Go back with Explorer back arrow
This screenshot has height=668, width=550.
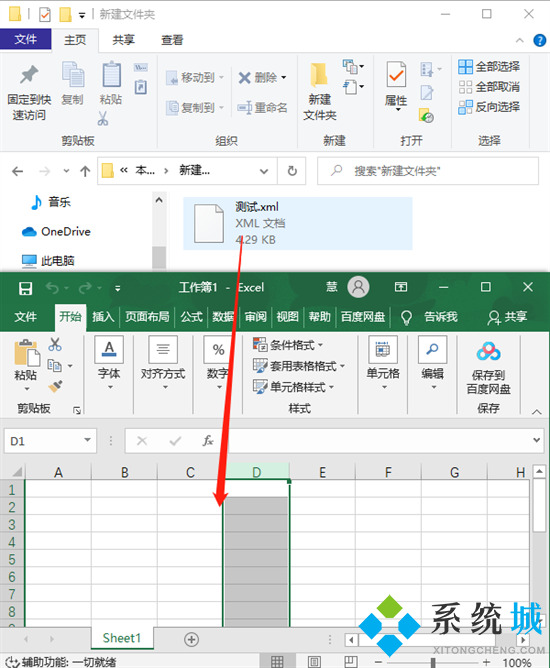17,171
